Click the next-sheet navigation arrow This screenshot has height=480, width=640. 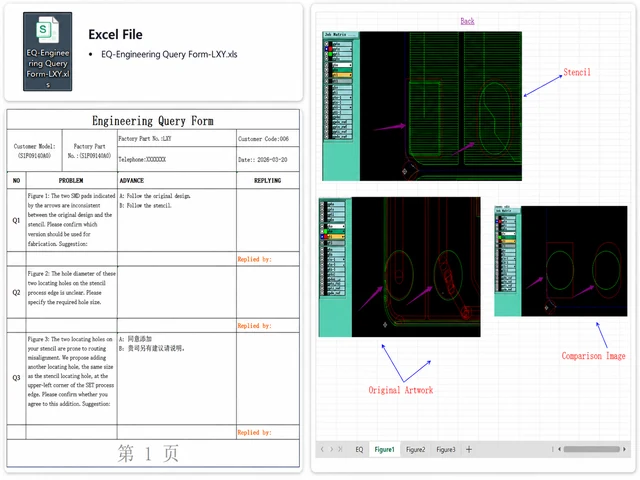coord(331,449)
